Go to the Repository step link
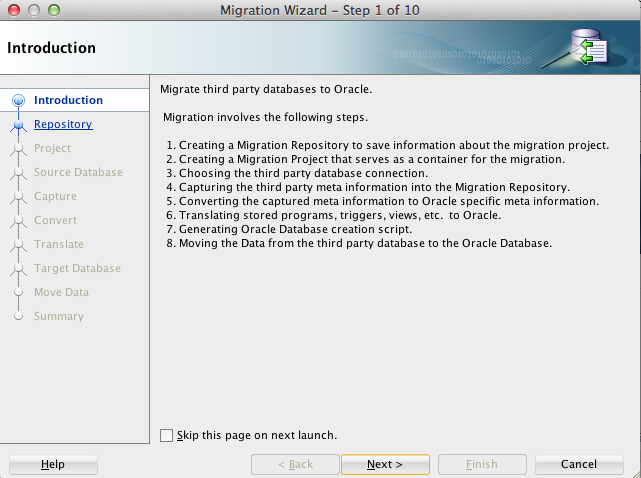Screen dimensions: 641x478 pos(63,124)
